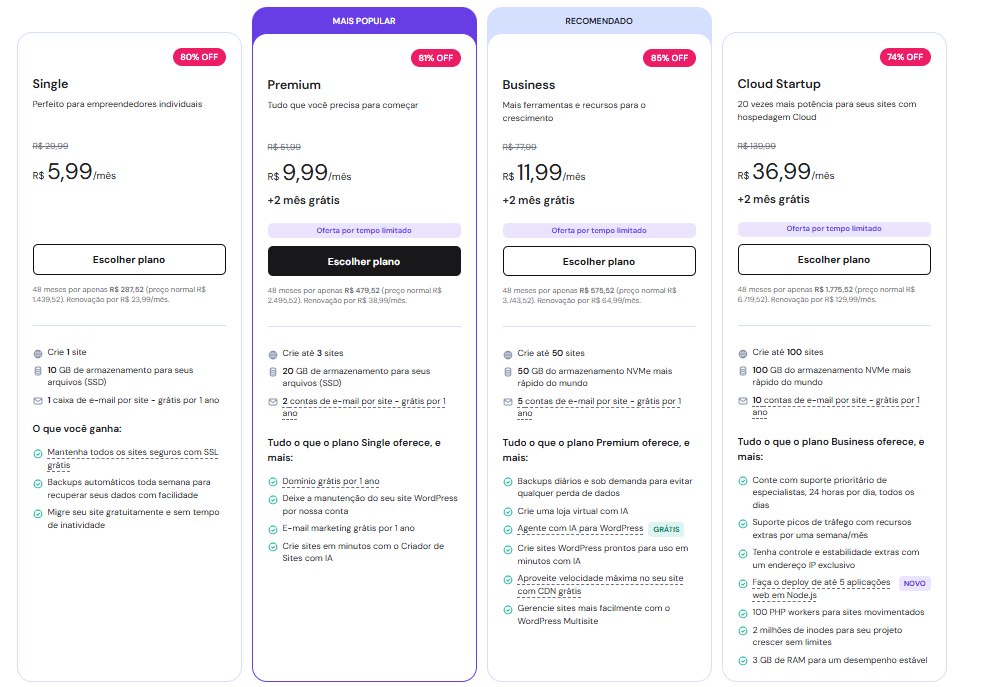Click the envelope icon beside Business's 5 contas de e-mail
Image resolution: width=988 pixels, height=687 pixels.
pos(508,402)
